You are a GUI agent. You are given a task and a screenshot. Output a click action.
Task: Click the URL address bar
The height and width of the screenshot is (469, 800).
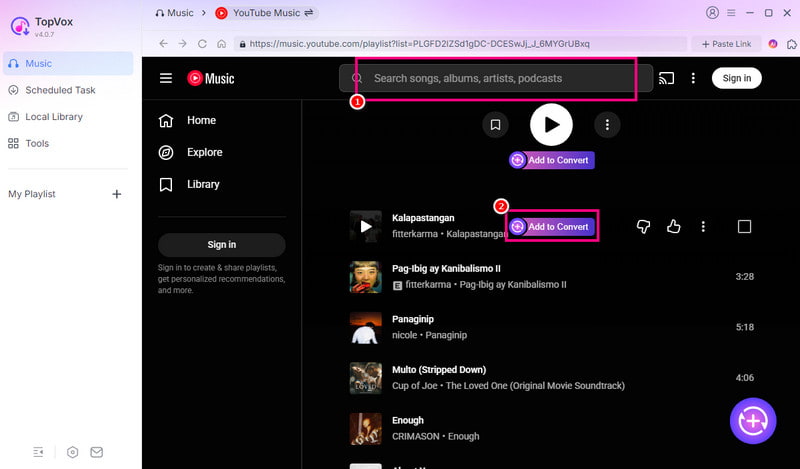[x=460, y=44]
